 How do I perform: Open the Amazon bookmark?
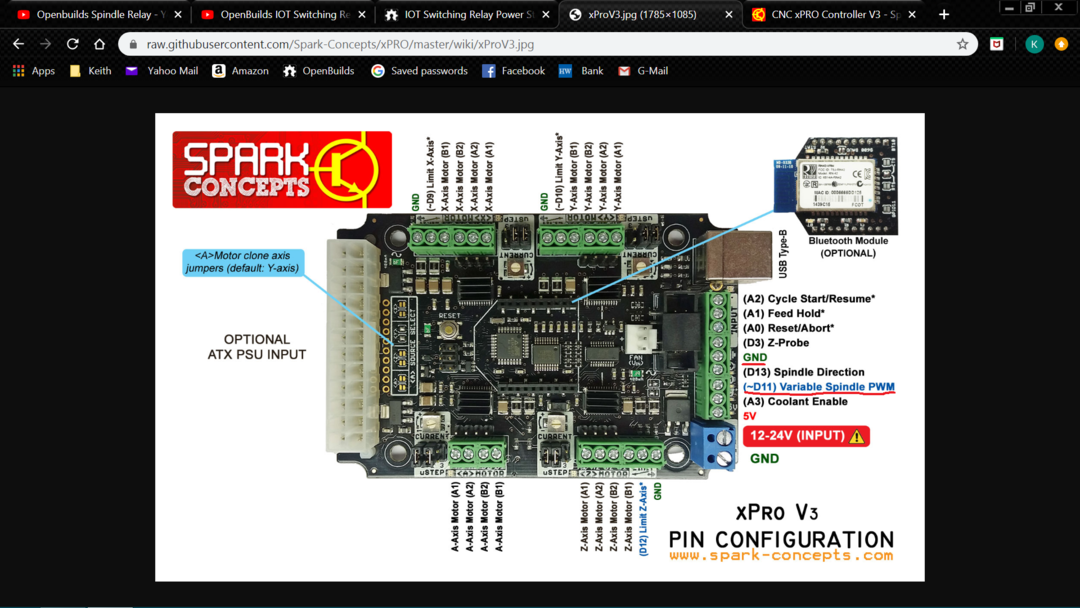[240, 71]
